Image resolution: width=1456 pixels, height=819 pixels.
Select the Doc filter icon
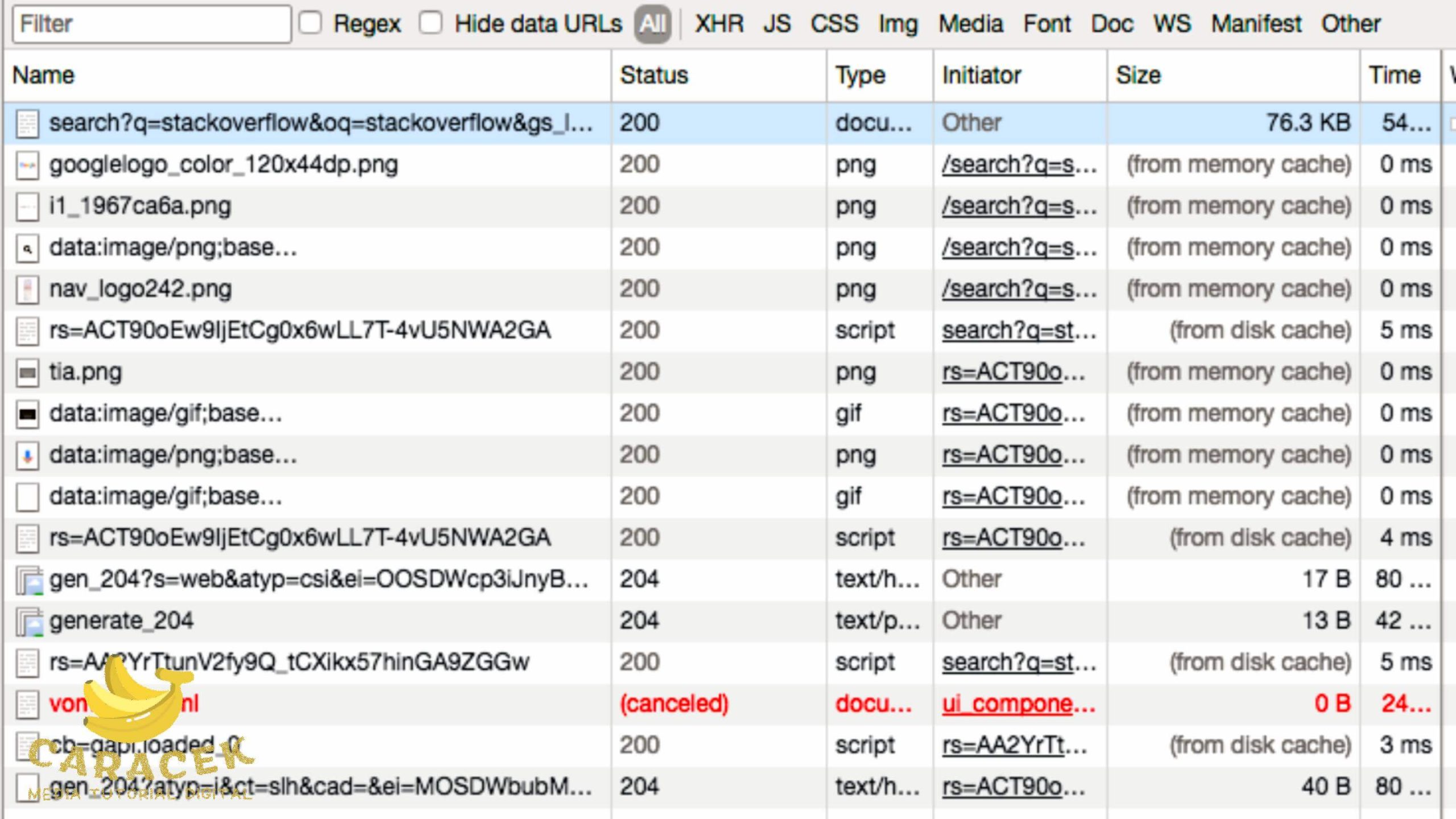[1113, 22]
